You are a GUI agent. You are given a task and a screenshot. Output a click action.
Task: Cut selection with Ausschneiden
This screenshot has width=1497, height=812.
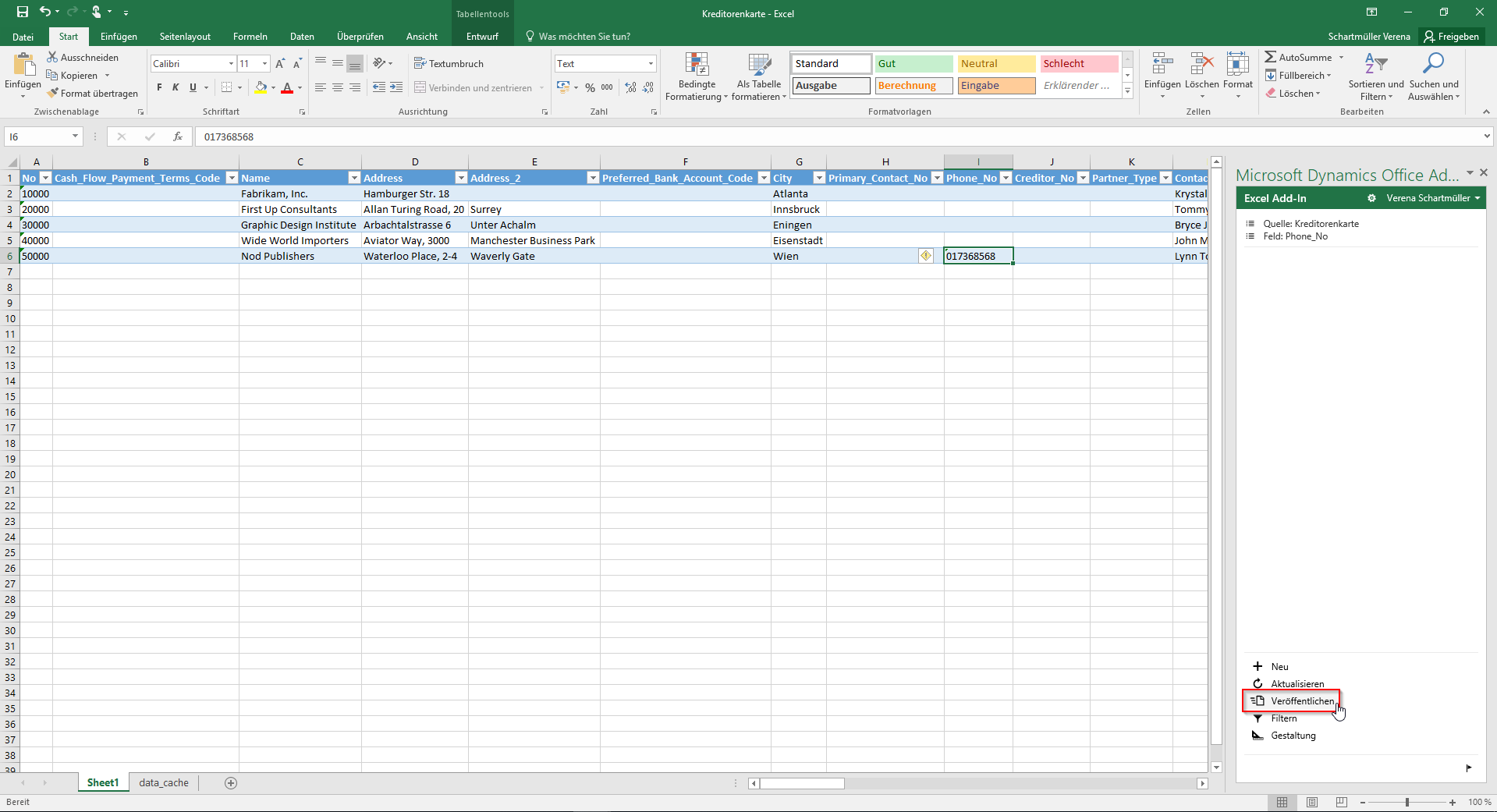[x=83, y=57]
